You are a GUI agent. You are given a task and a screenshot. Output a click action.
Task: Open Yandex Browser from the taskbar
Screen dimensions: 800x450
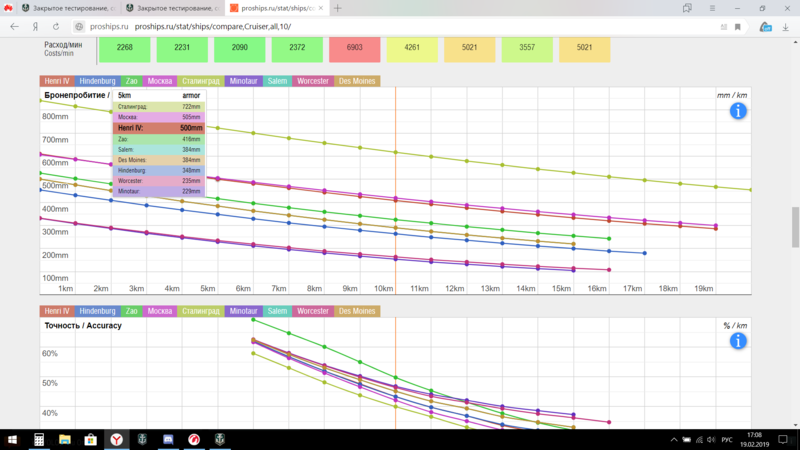(117, 439)
